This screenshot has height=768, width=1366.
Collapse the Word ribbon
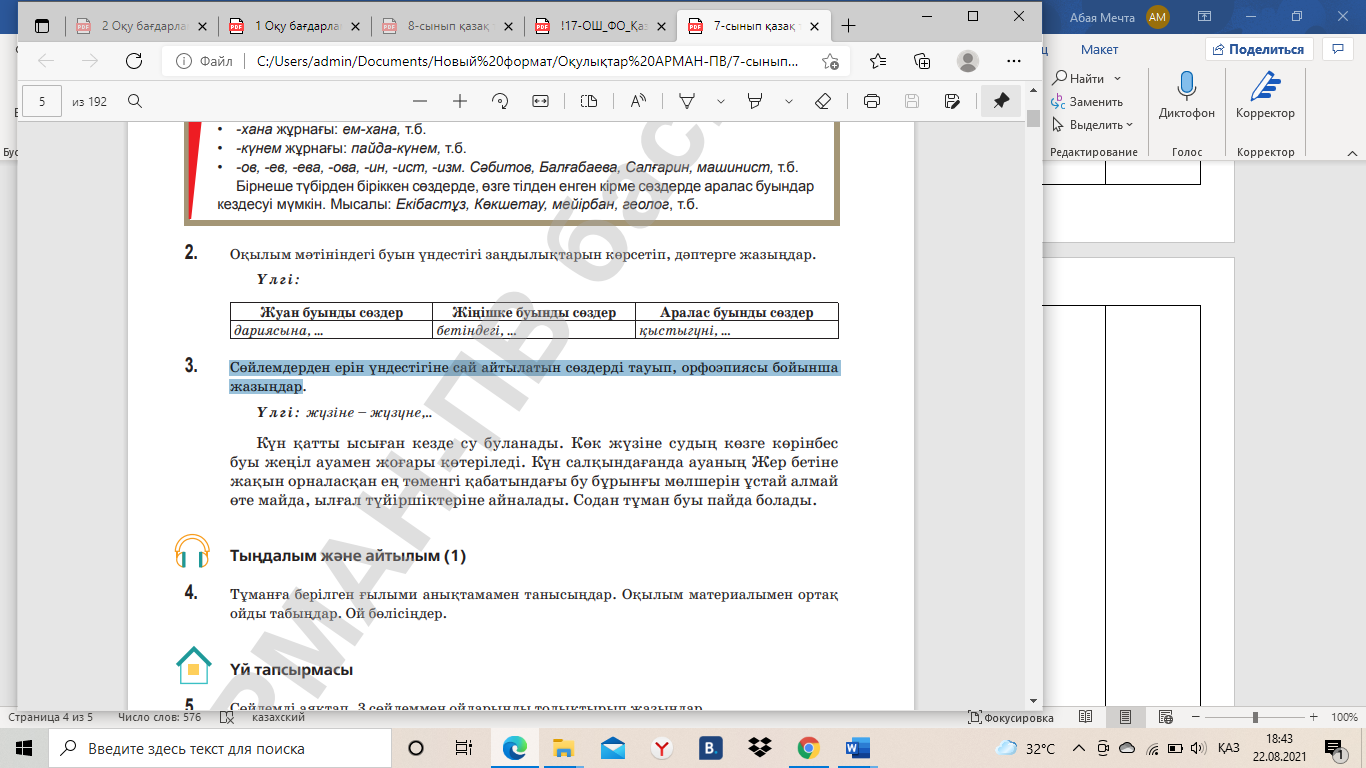1351,153
